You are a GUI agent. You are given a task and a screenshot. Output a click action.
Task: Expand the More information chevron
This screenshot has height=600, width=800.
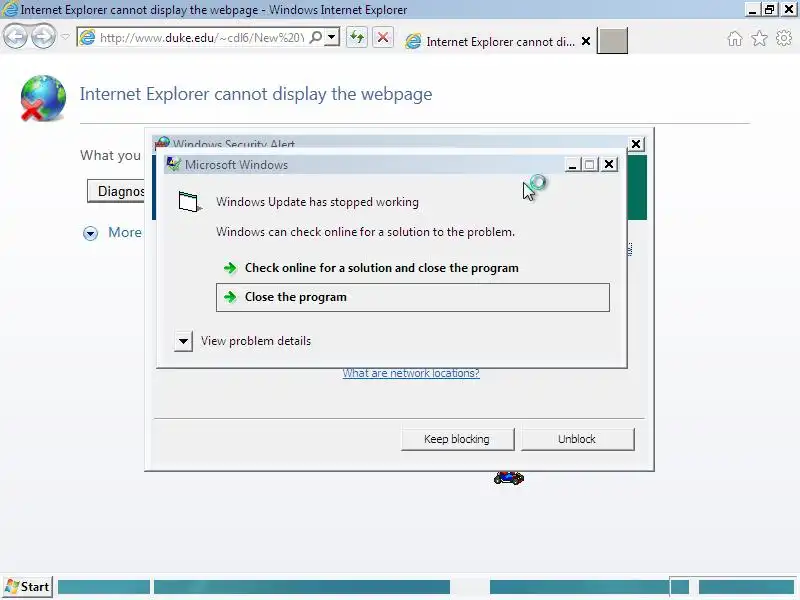click(x=90, y=233)
